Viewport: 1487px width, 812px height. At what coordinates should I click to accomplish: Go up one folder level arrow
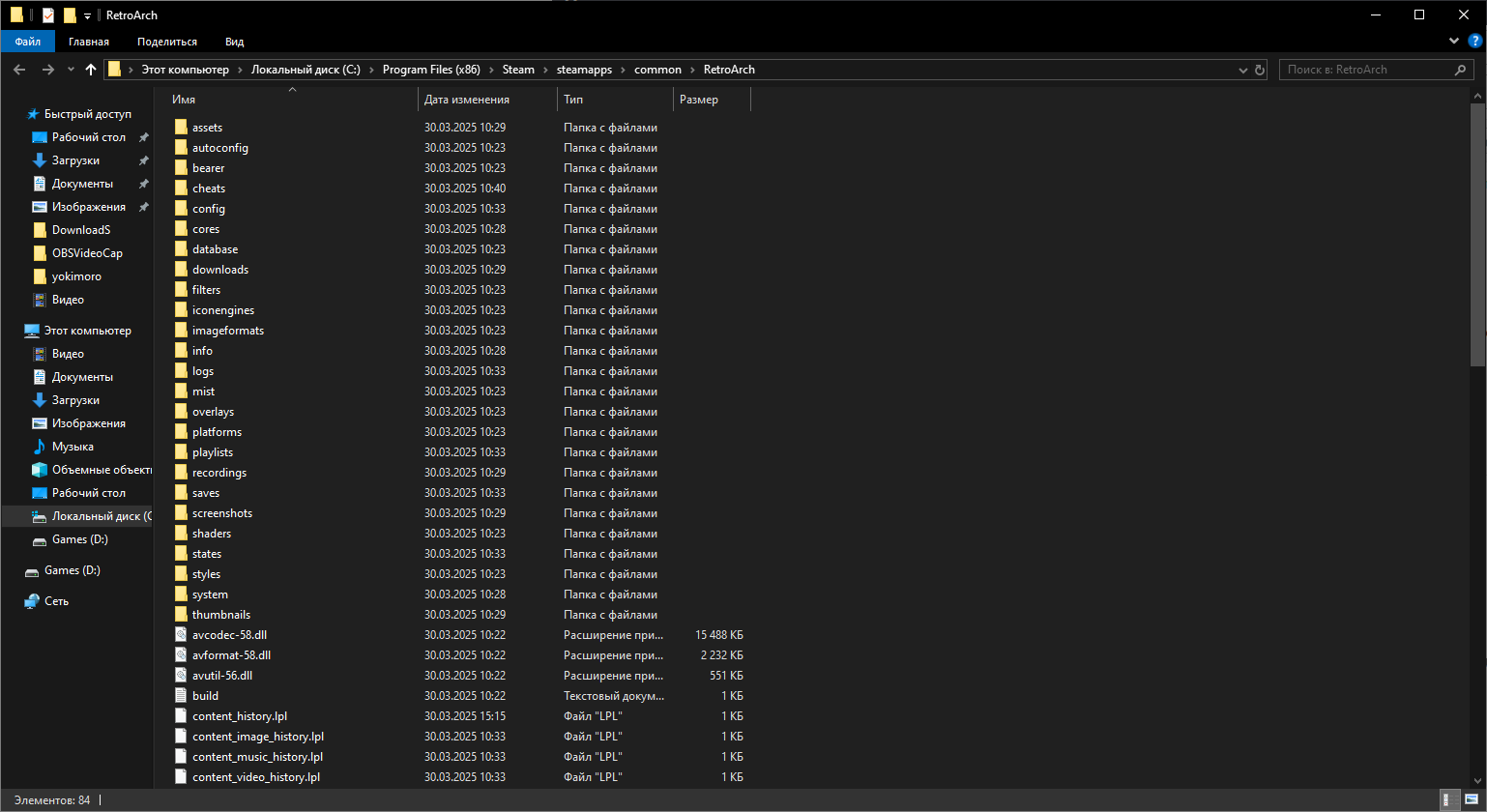pos(91,70)
